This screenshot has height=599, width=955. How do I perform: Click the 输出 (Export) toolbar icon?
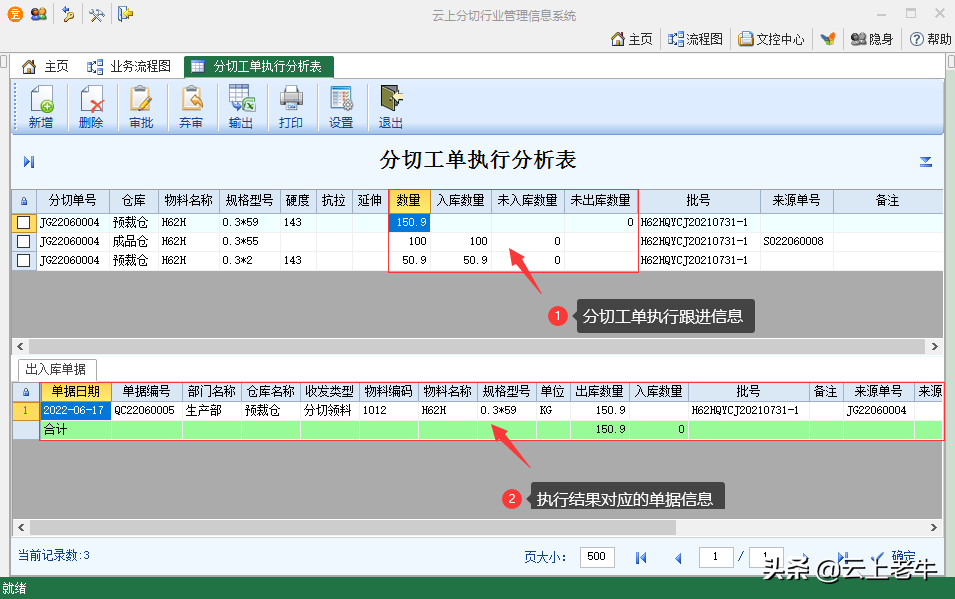(x=241, y=106)
